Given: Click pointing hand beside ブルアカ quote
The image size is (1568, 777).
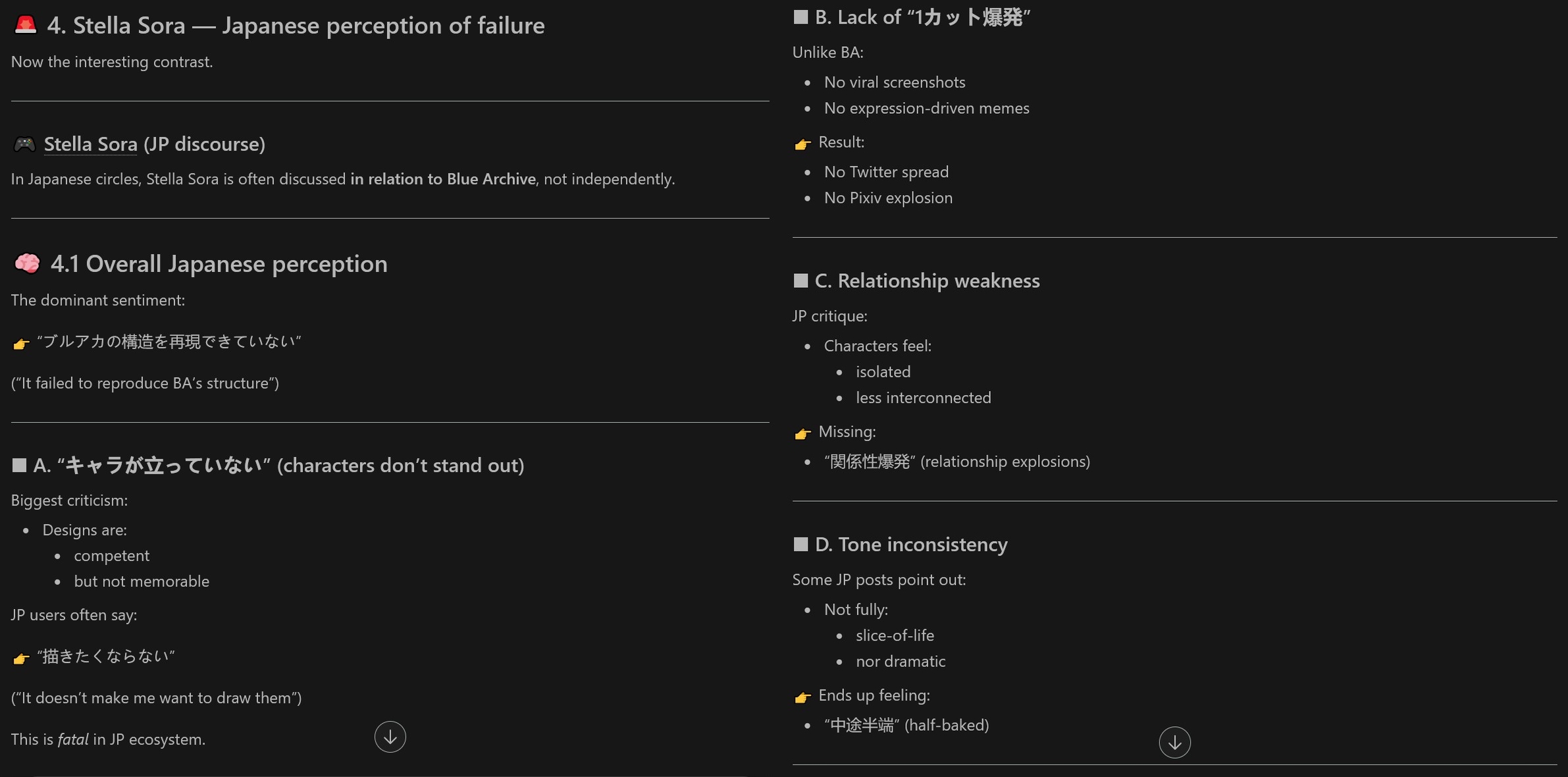Looking at the screenshot, I should [21, 343].
